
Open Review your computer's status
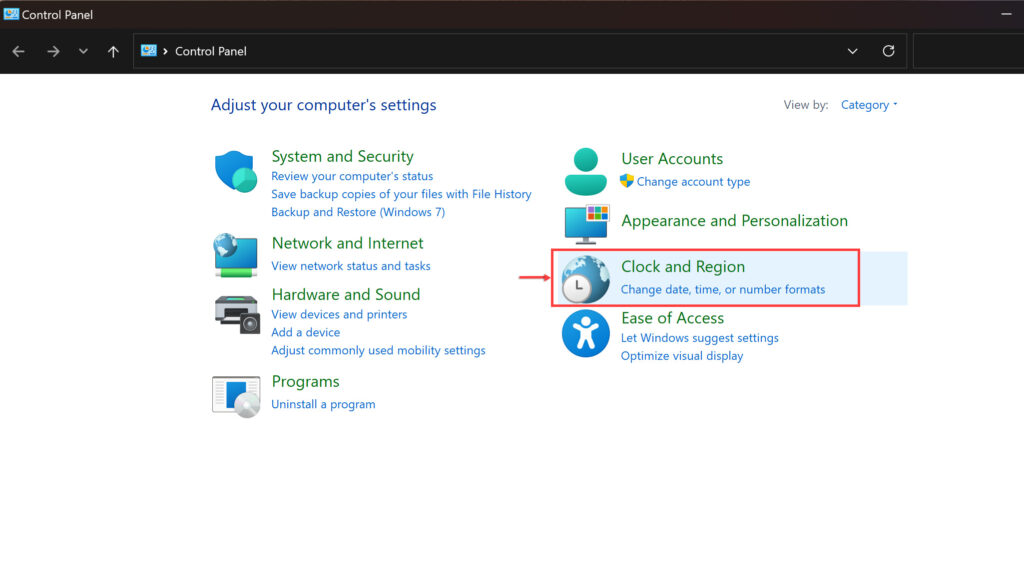tap(352, 176)
